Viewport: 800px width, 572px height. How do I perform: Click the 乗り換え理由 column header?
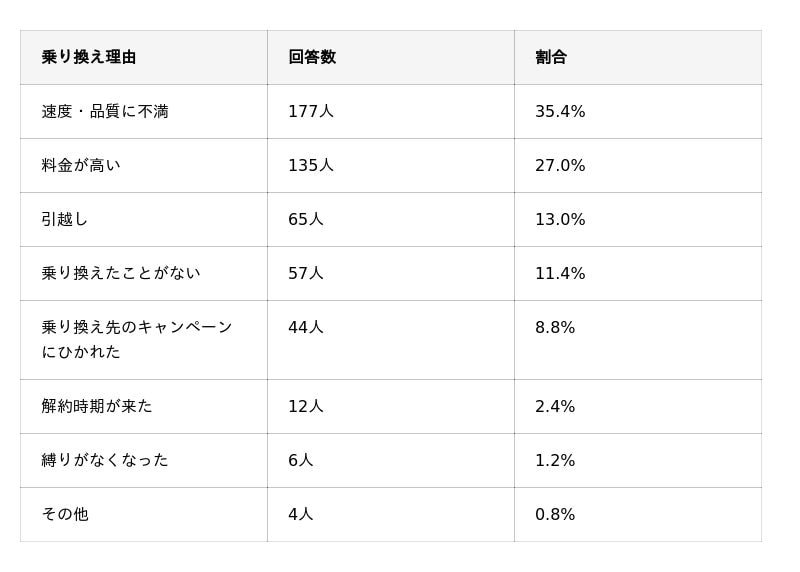[89, 57]
